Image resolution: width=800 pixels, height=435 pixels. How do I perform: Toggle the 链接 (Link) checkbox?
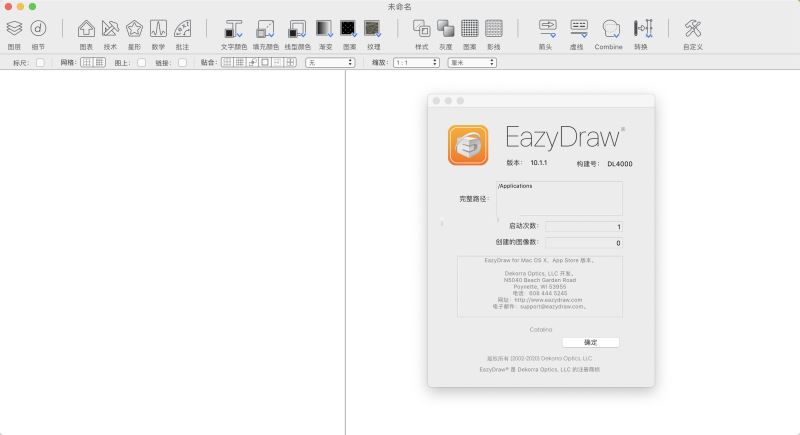pos(182,63)
